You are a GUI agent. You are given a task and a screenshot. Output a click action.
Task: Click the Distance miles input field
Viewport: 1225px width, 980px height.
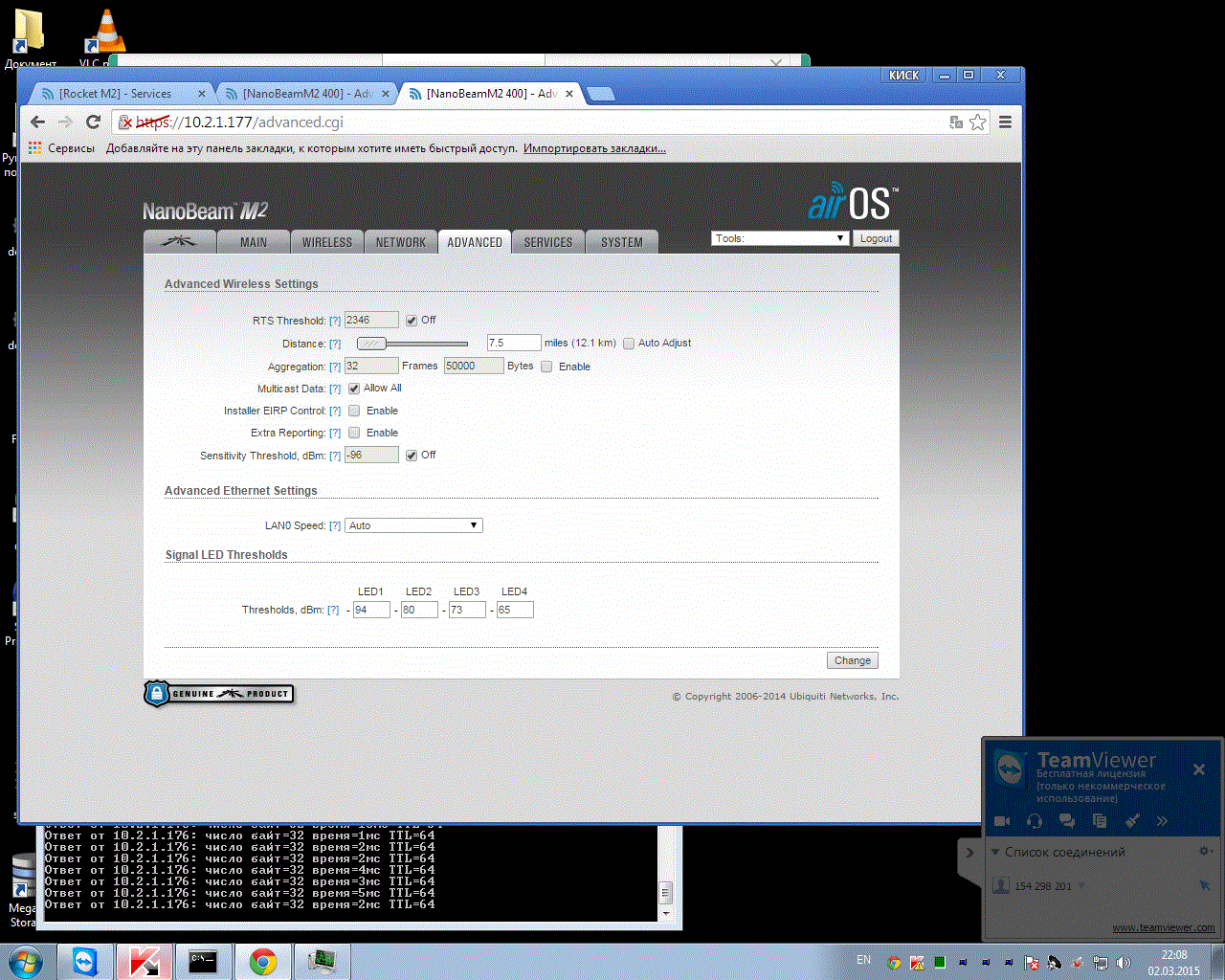(514, 343)
